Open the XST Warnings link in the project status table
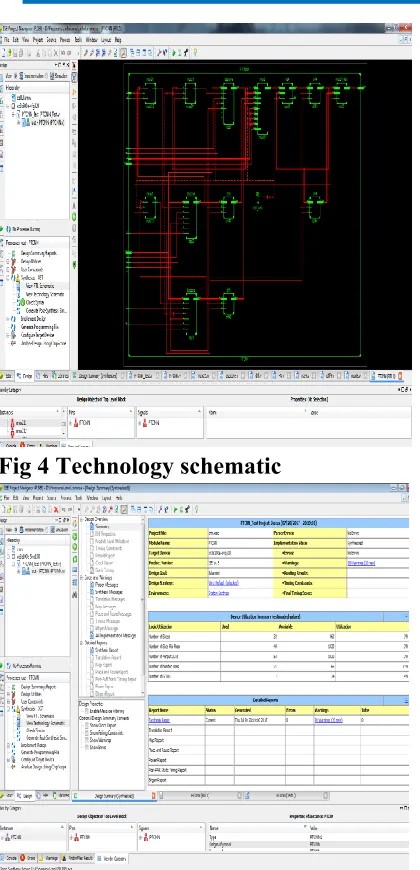 [x=362, y=563]
